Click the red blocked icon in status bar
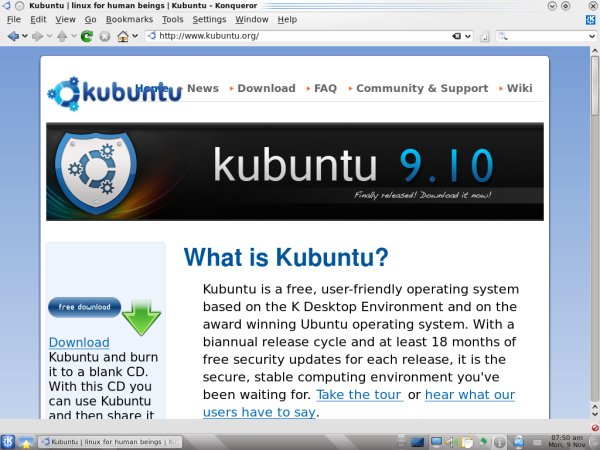The image size is (600, 450). pyautogui.click(x=595, y=427)
